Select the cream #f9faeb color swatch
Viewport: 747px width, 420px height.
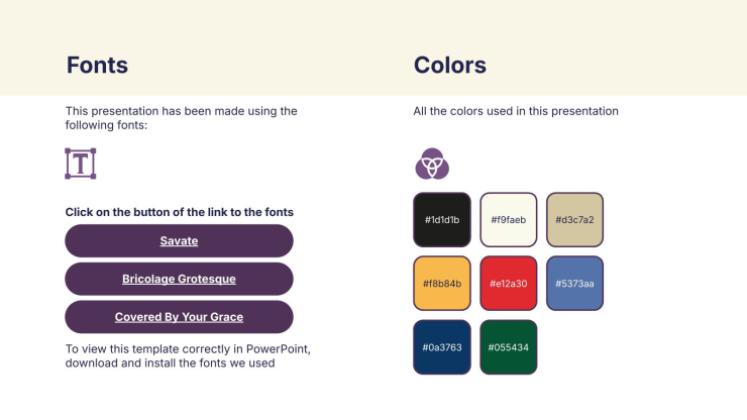click(508, 219)
